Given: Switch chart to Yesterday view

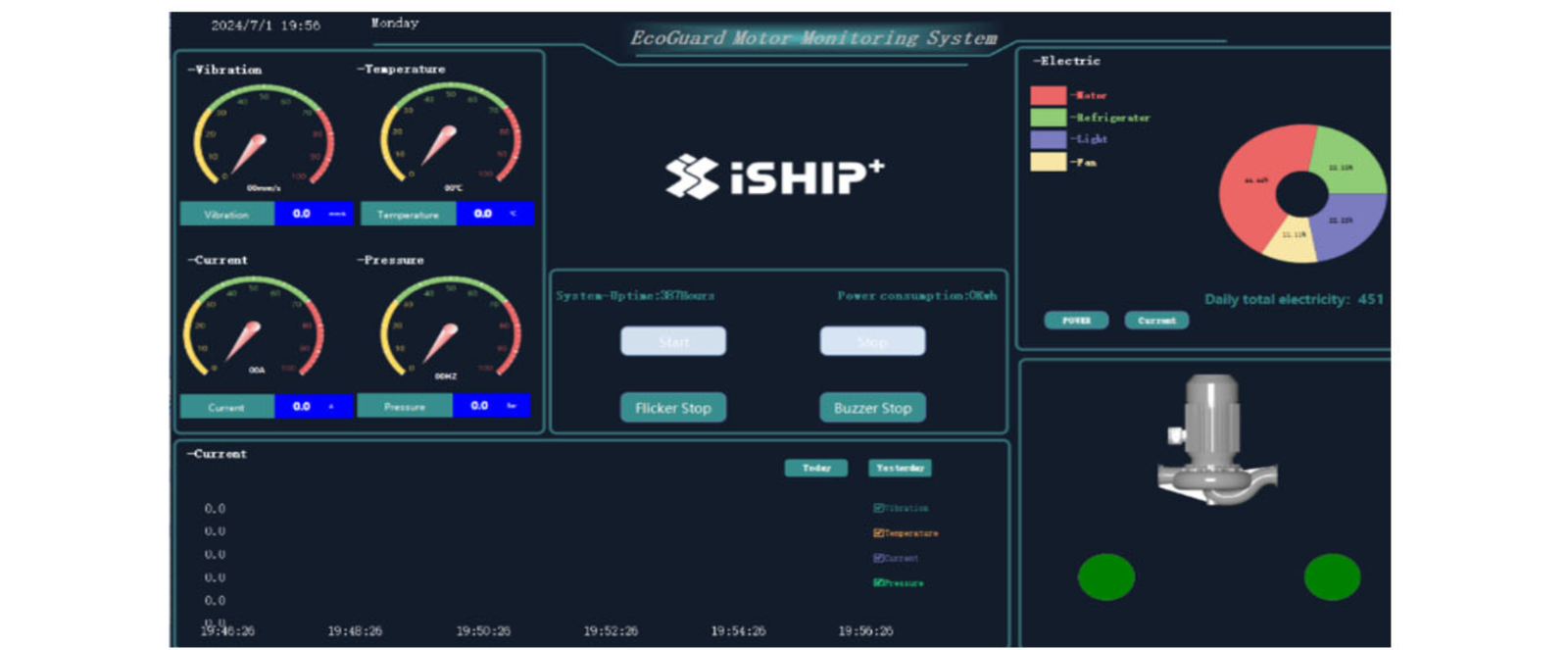Looking at the screenshot, I should [x=899, y=468].
